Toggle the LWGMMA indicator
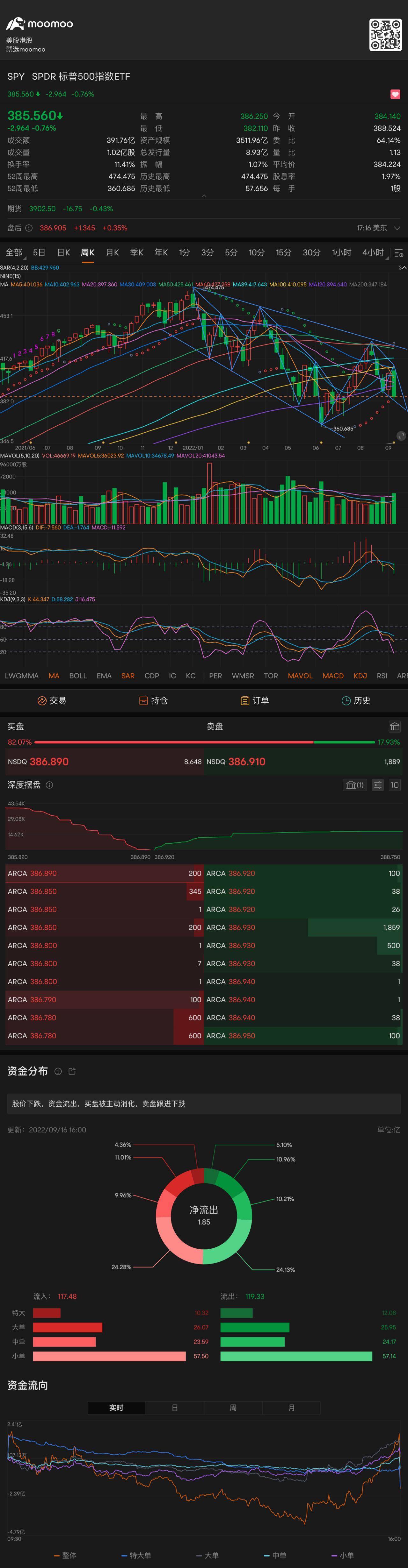 click(x=21, y=676)
